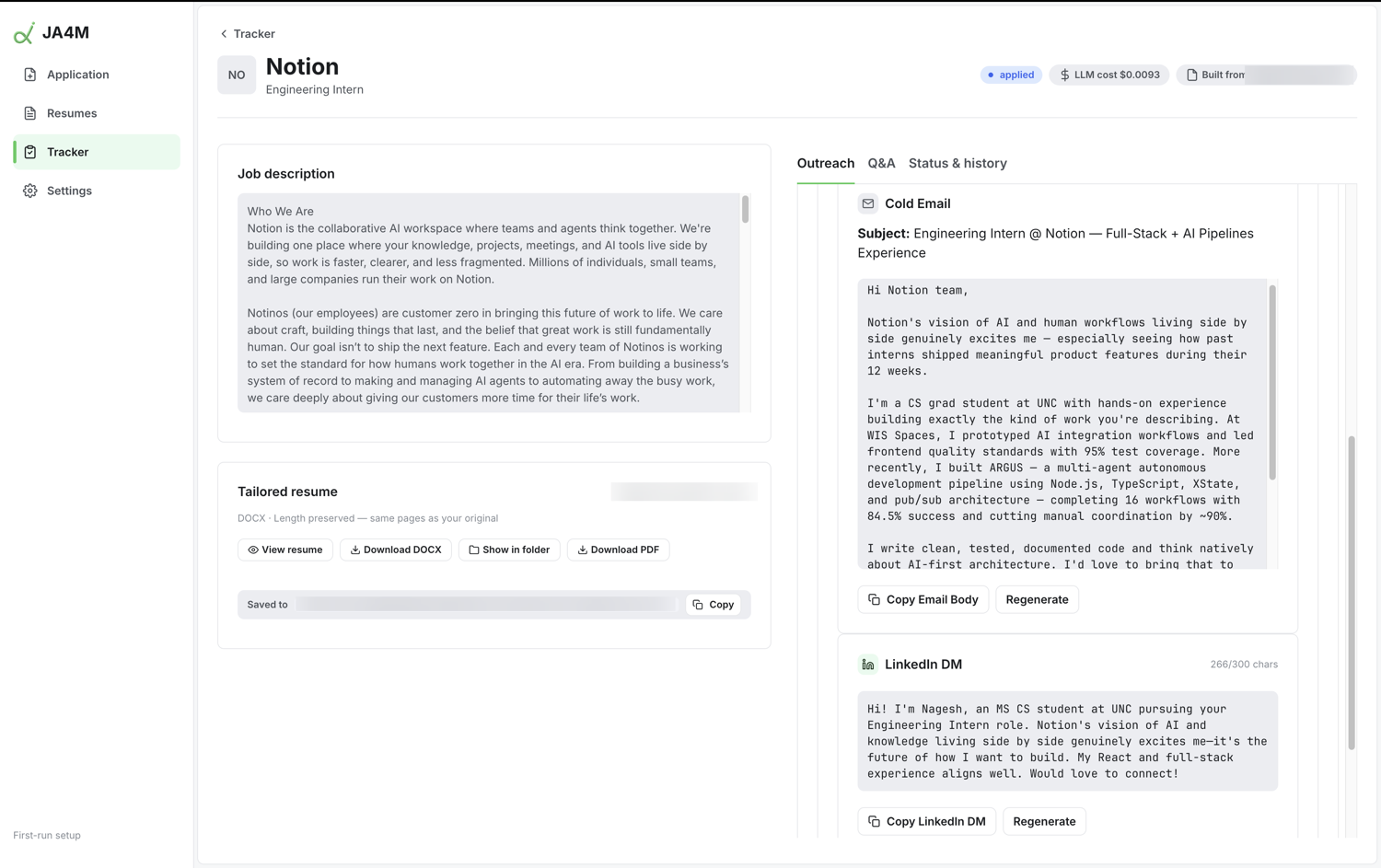Click the "266/300 chars" counter
1381x868 pixels.
pyautogui.click(x=1244, y=665)
